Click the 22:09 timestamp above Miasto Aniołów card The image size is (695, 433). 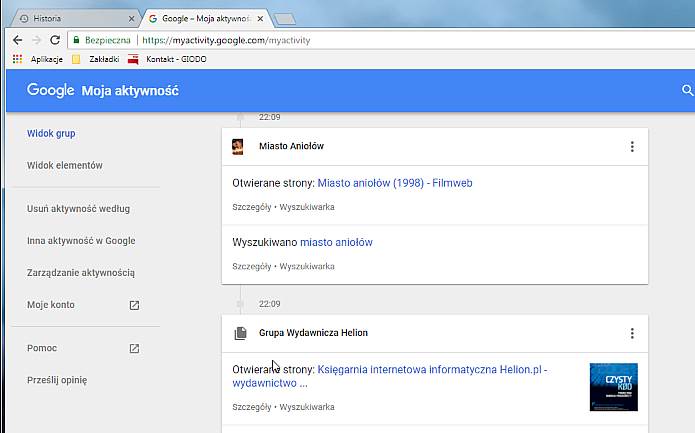coord(269,117)
